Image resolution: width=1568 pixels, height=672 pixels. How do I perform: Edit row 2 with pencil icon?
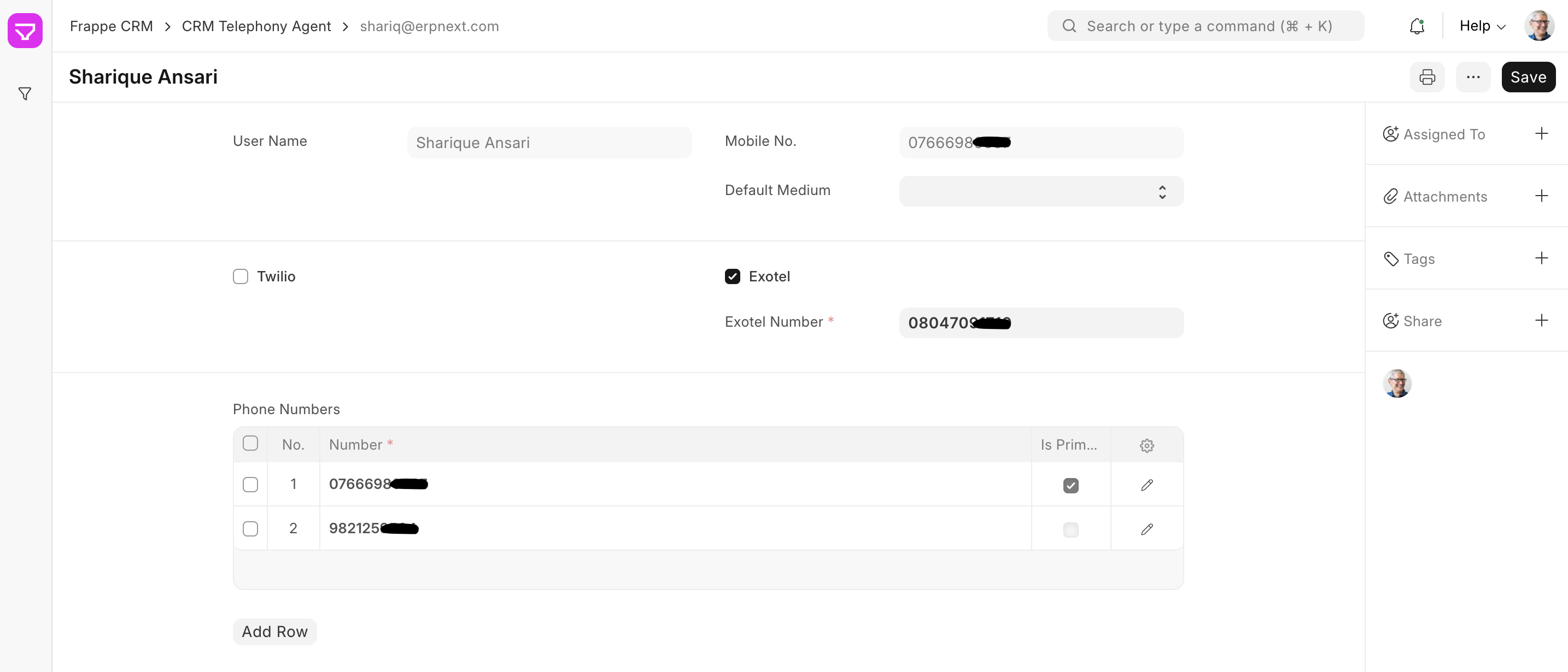pos(1146,529)
